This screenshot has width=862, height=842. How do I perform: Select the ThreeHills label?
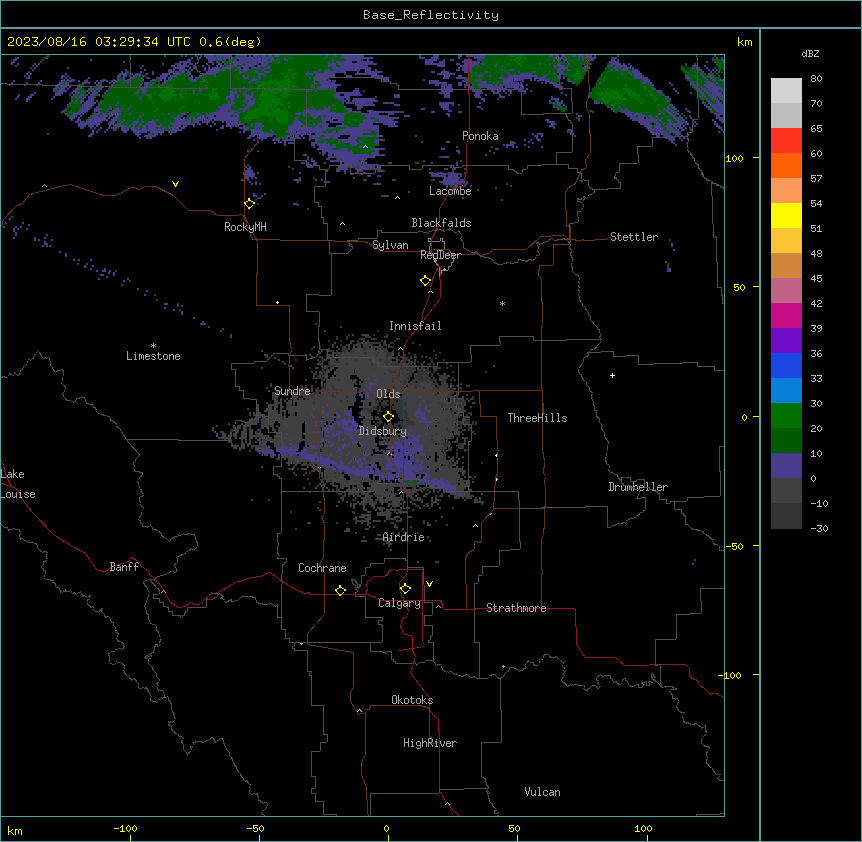pyautogui.click(x=537, y=418)
